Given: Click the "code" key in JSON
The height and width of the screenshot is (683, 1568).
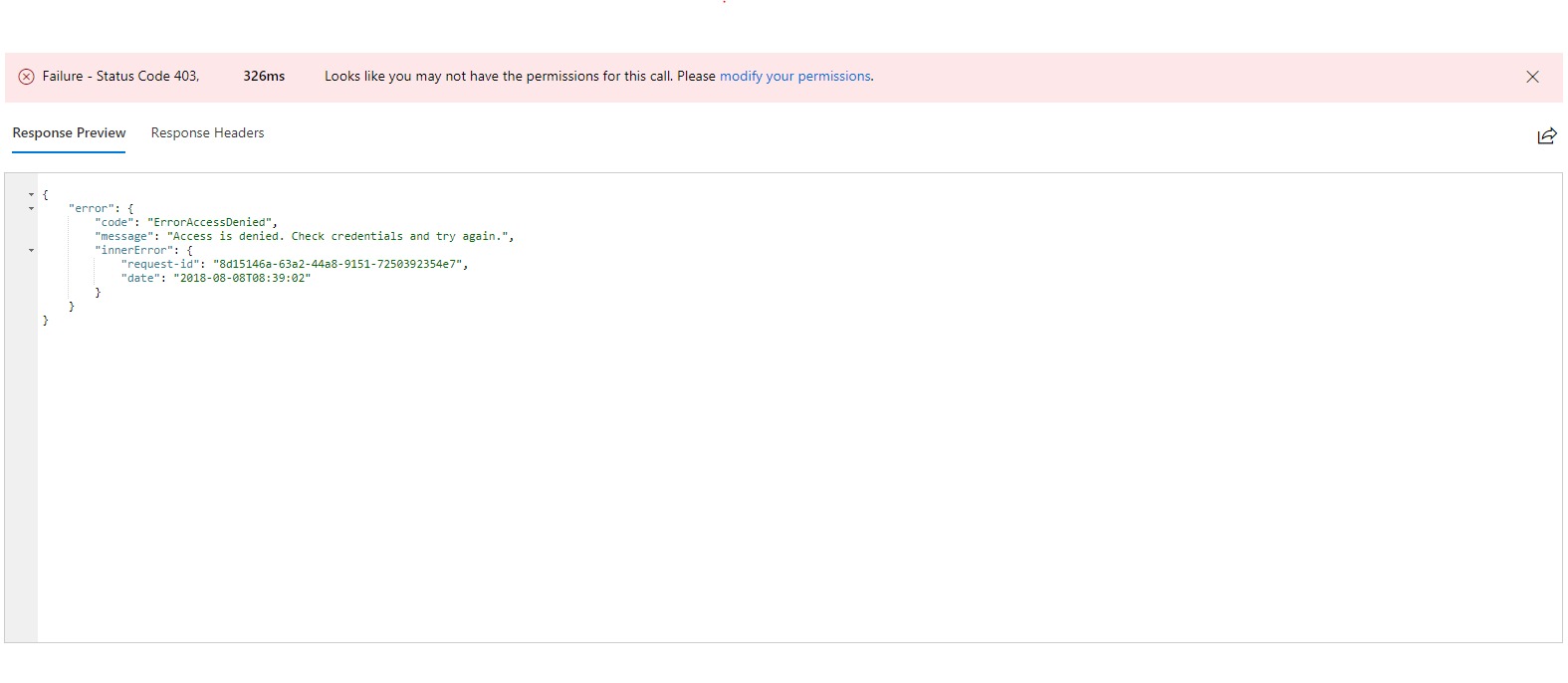Looking at the screenshot, I should pyautogui.click(x=113, y=223).
